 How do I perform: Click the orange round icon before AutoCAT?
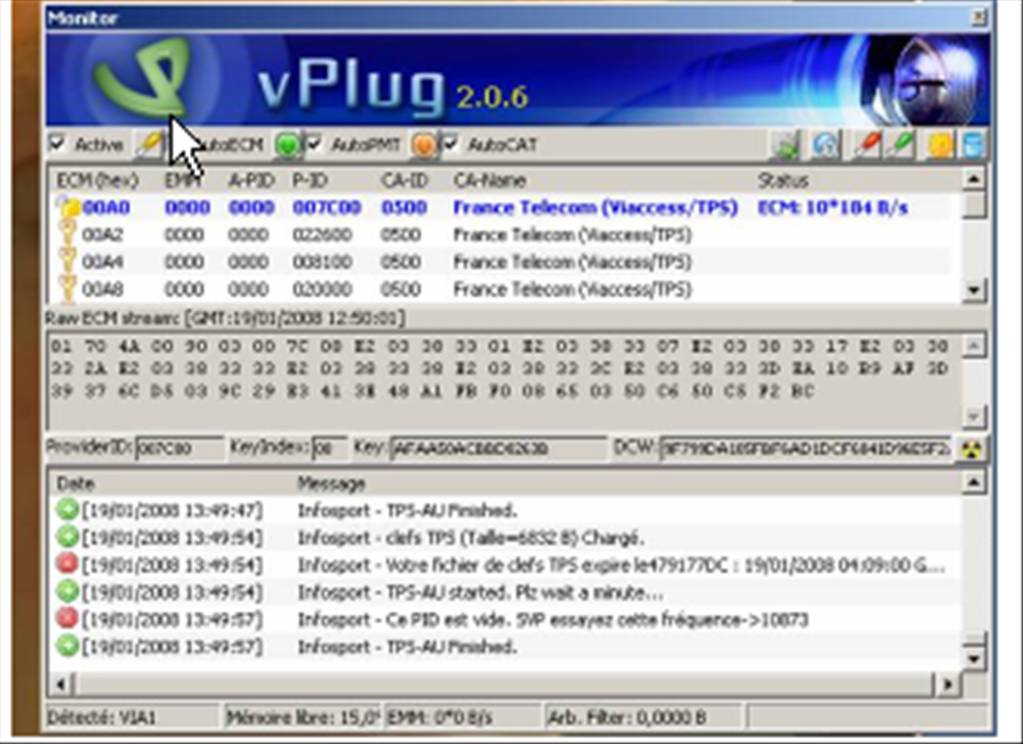tap(423, 144)
